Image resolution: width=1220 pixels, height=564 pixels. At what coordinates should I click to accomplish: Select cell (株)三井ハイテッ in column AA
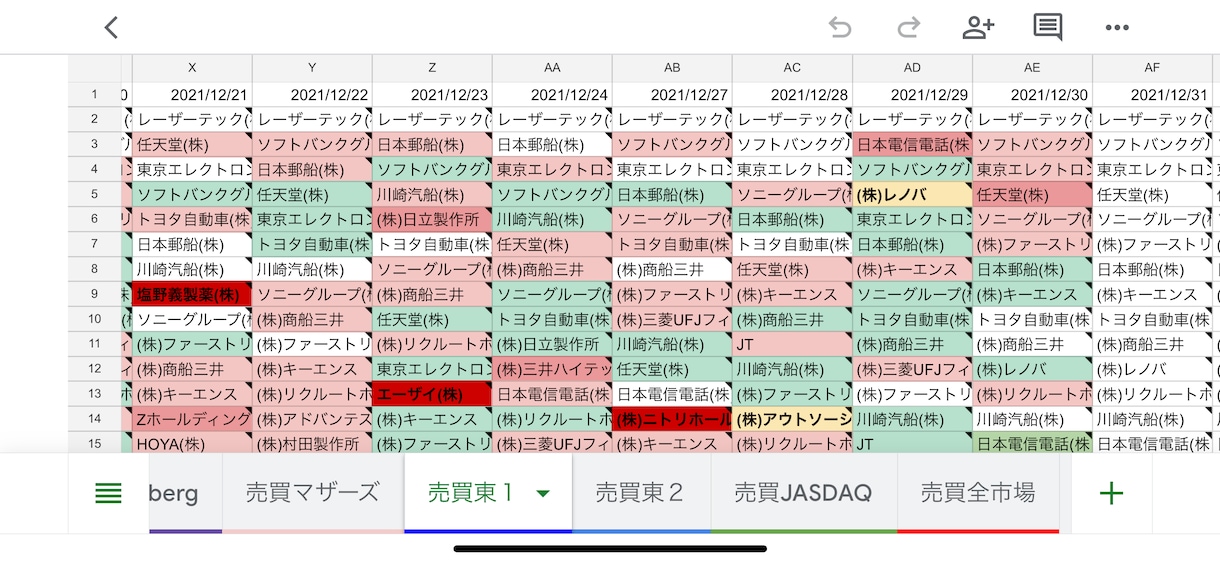coord(552,370)
